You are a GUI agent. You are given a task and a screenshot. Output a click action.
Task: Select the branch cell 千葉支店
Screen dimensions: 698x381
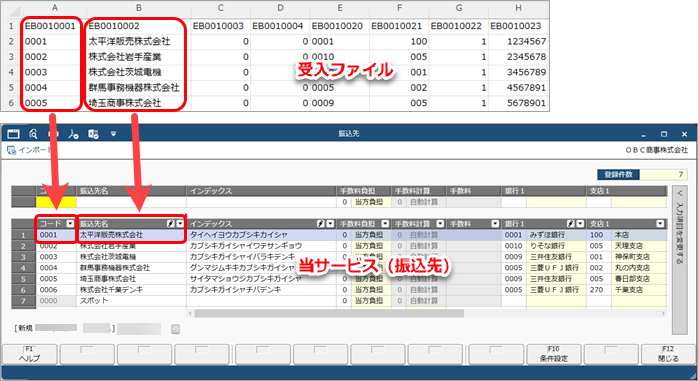(639, 290)
